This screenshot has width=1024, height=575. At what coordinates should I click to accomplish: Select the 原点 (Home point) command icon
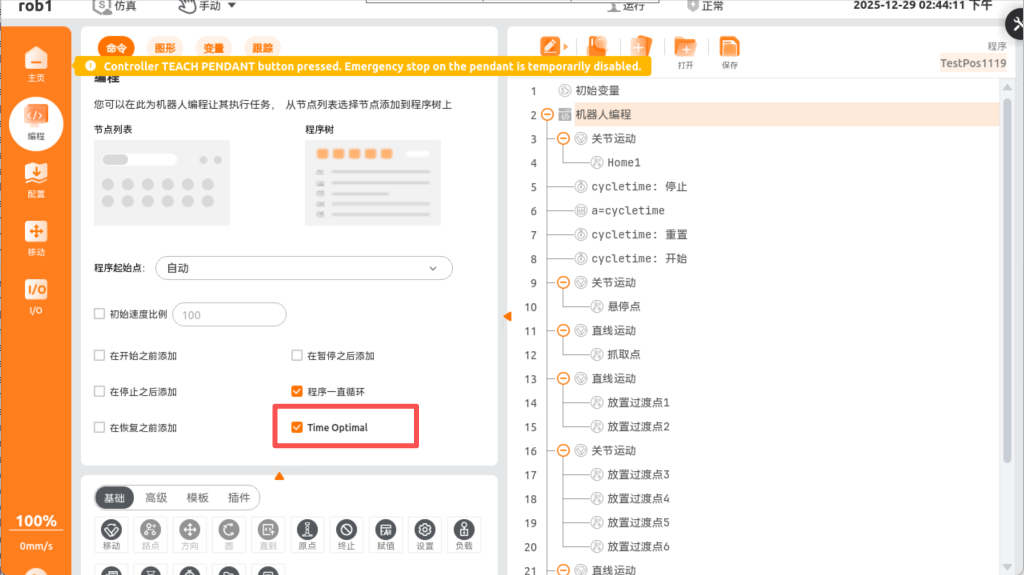(x=307, y=531)
